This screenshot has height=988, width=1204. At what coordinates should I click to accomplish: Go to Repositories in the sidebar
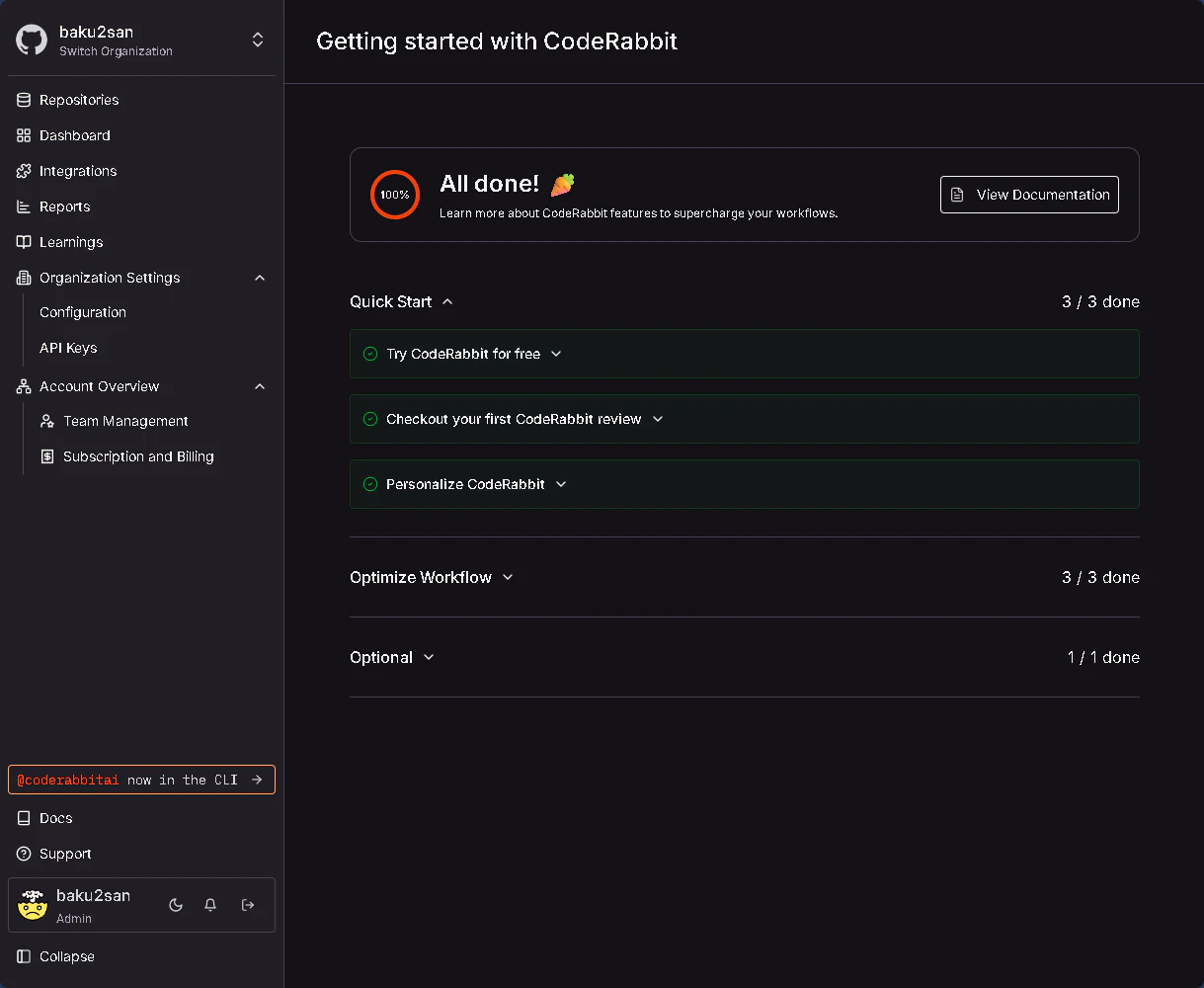tap(79, 100)
